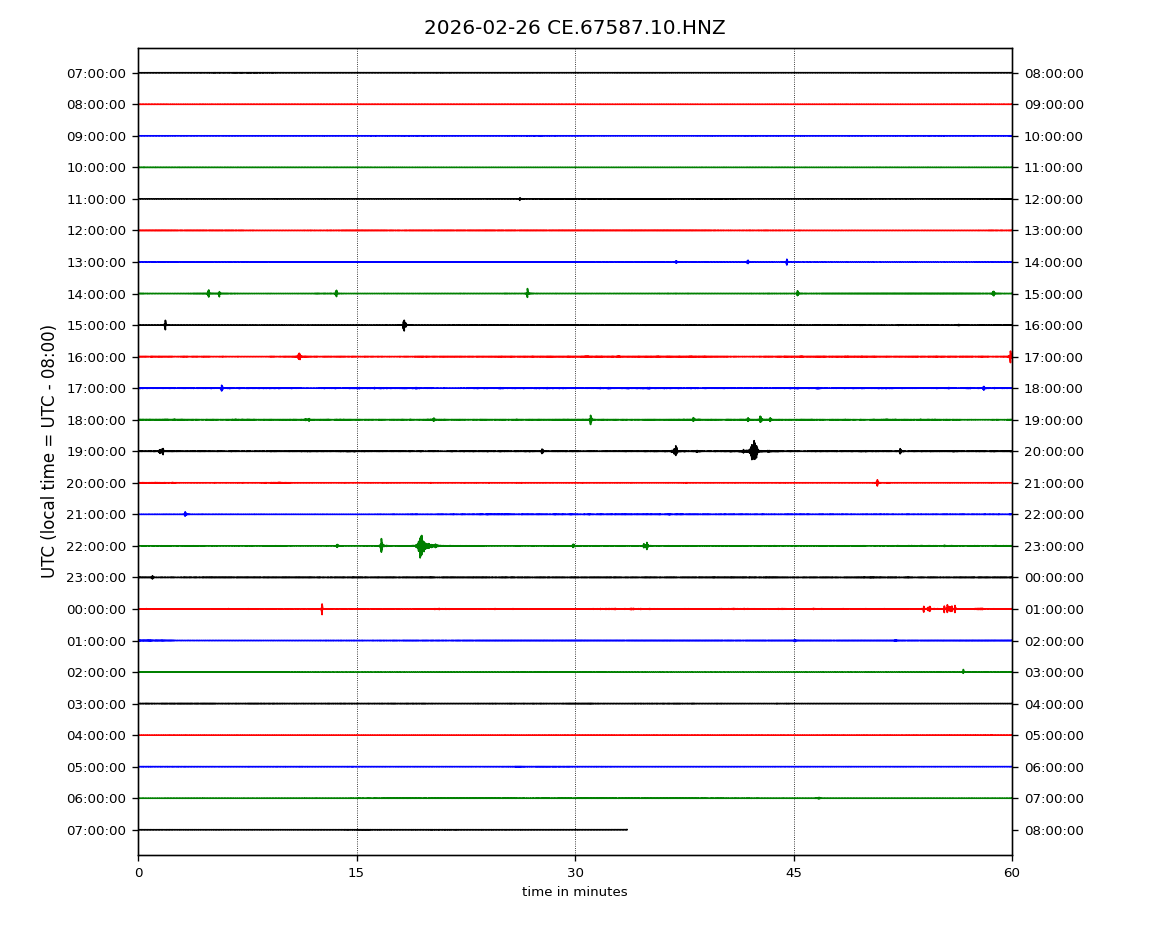1150x950 pixels.
Task: Click the left-axis label 19:00:00
Action: tap(98, 451)
